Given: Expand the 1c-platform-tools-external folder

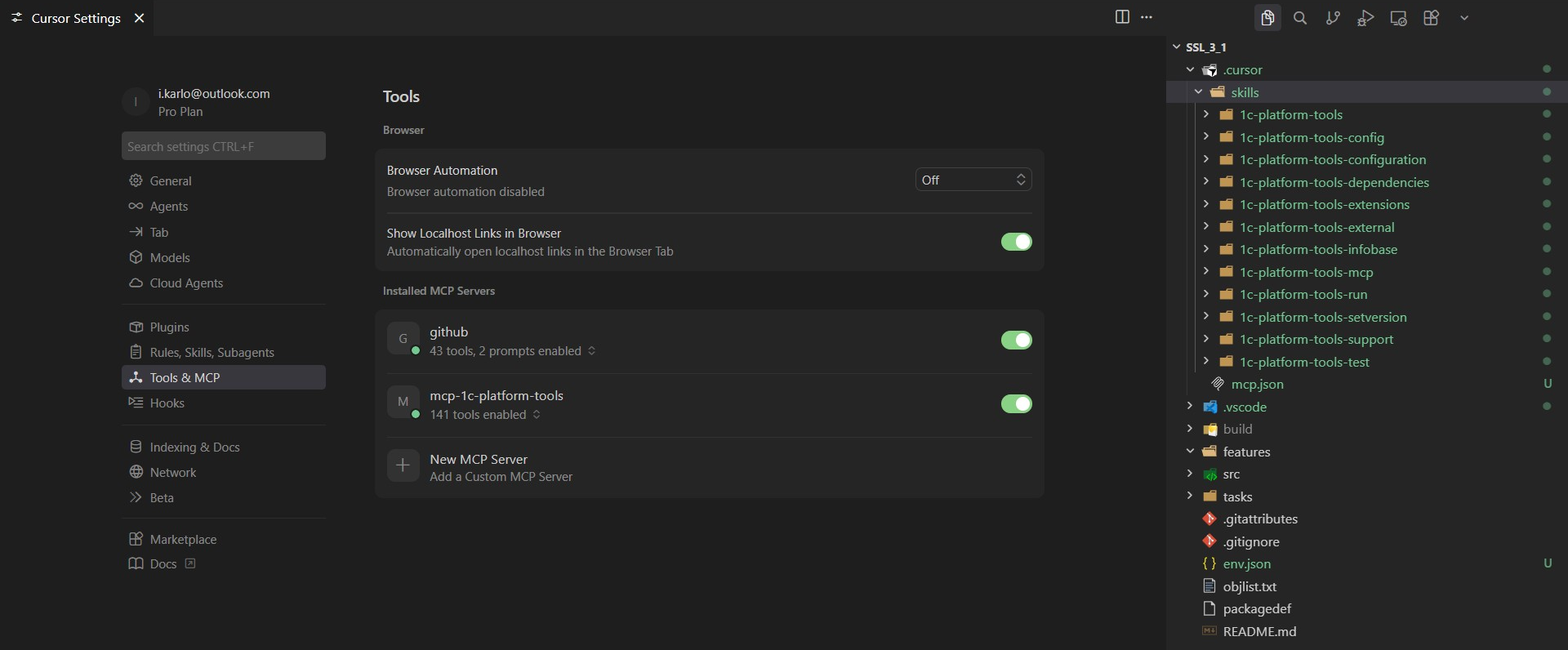Looking at the screenshot, I should (x=1206, y=227).
